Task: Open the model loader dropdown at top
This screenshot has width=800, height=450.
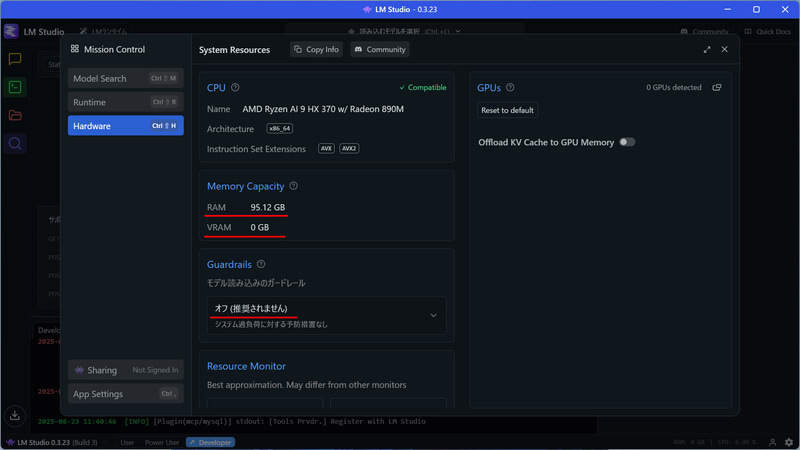Action: coord(404,31)
